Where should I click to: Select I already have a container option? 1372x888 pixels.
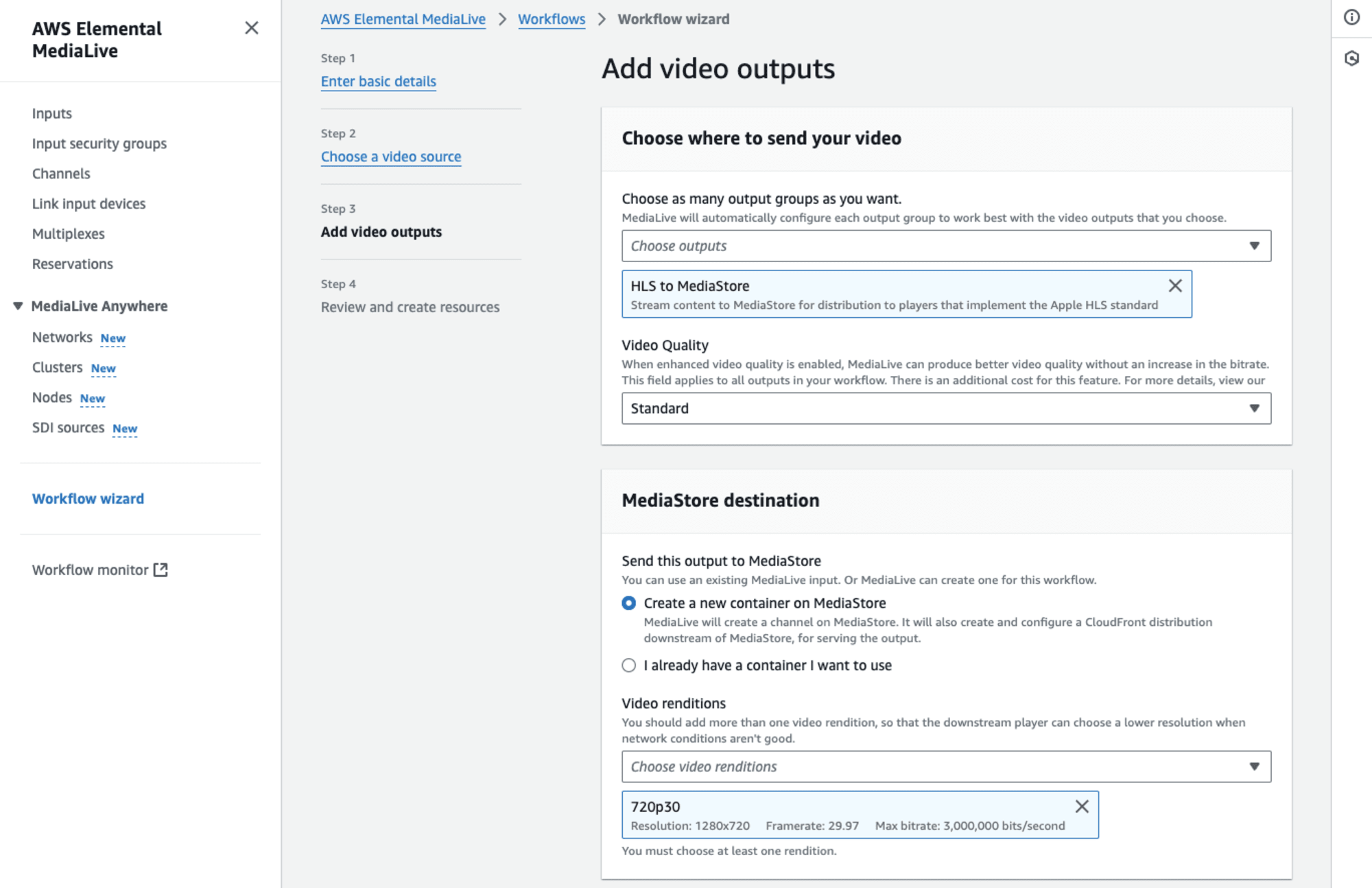tap(628, 666)
